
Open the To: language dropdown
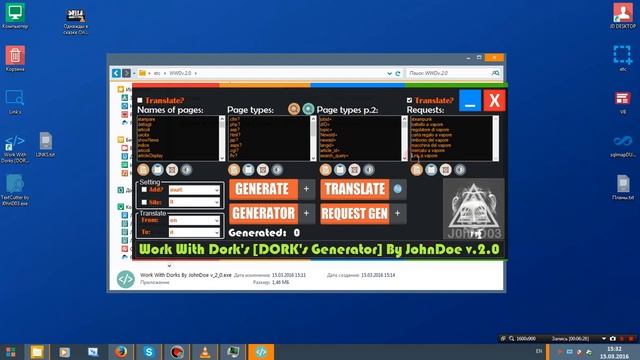click(x=217, y=232)
